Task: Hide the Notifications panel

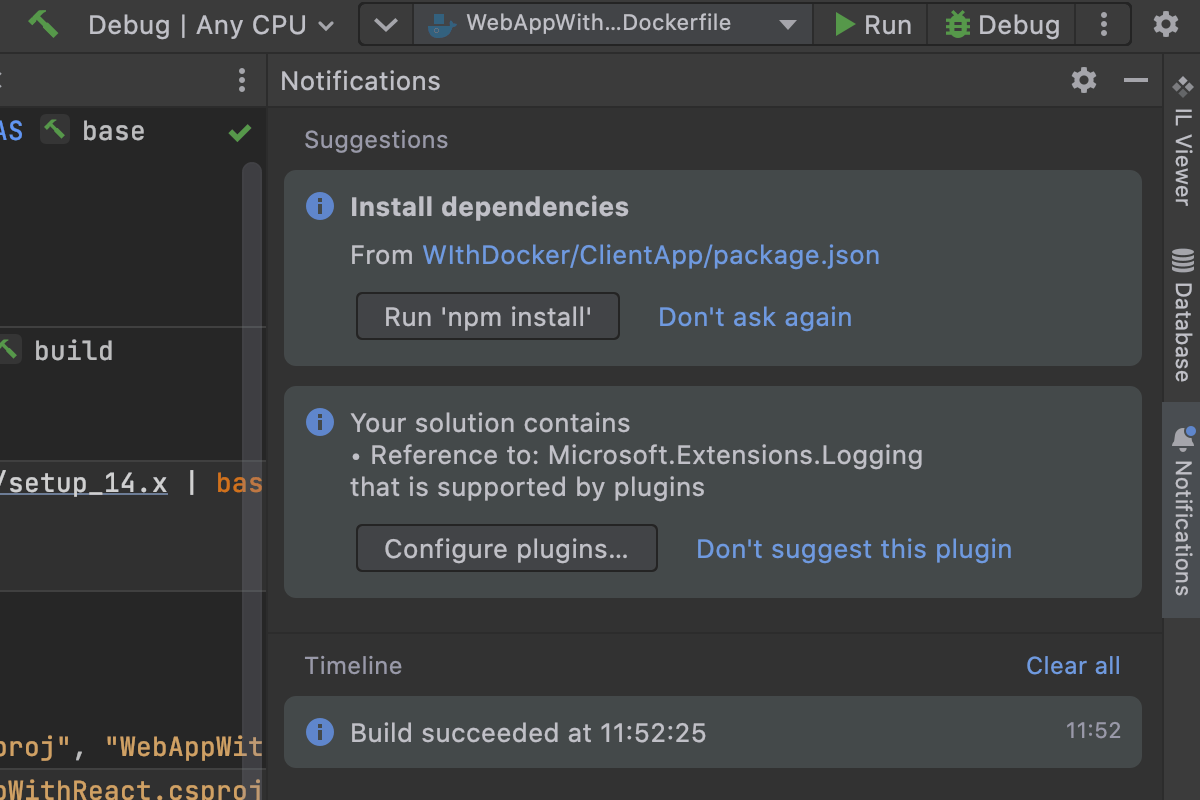Action: pos(1135,81)
